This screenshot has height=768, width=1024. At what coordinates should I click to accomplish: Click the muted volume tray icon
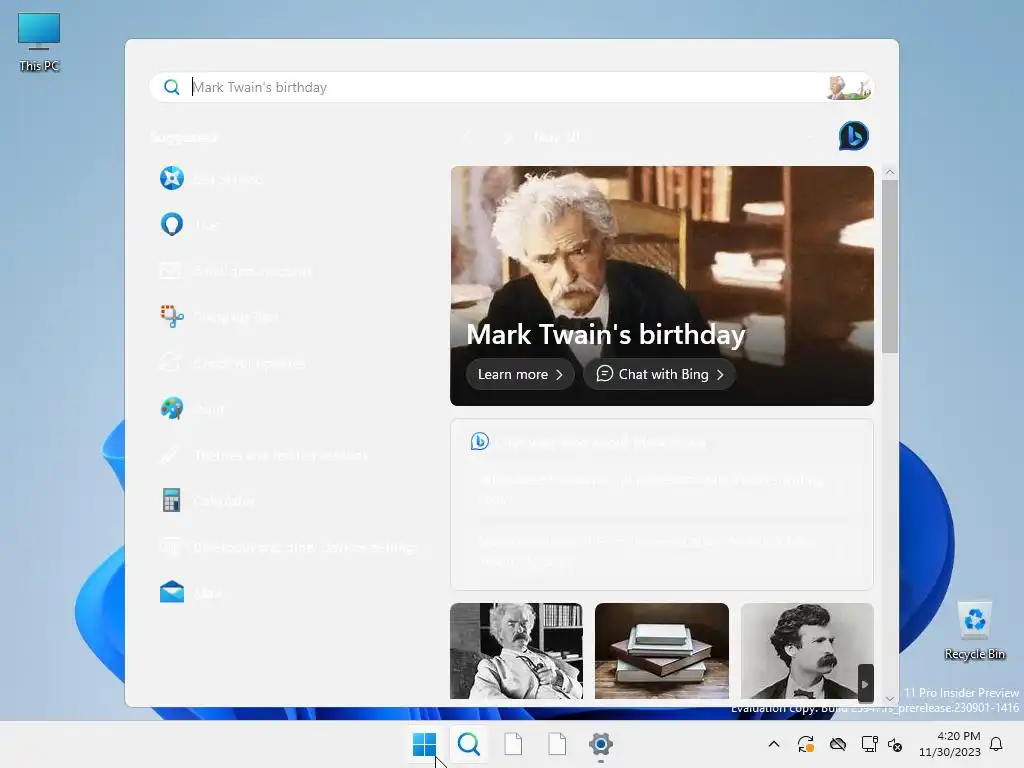(x=895, y=744)
